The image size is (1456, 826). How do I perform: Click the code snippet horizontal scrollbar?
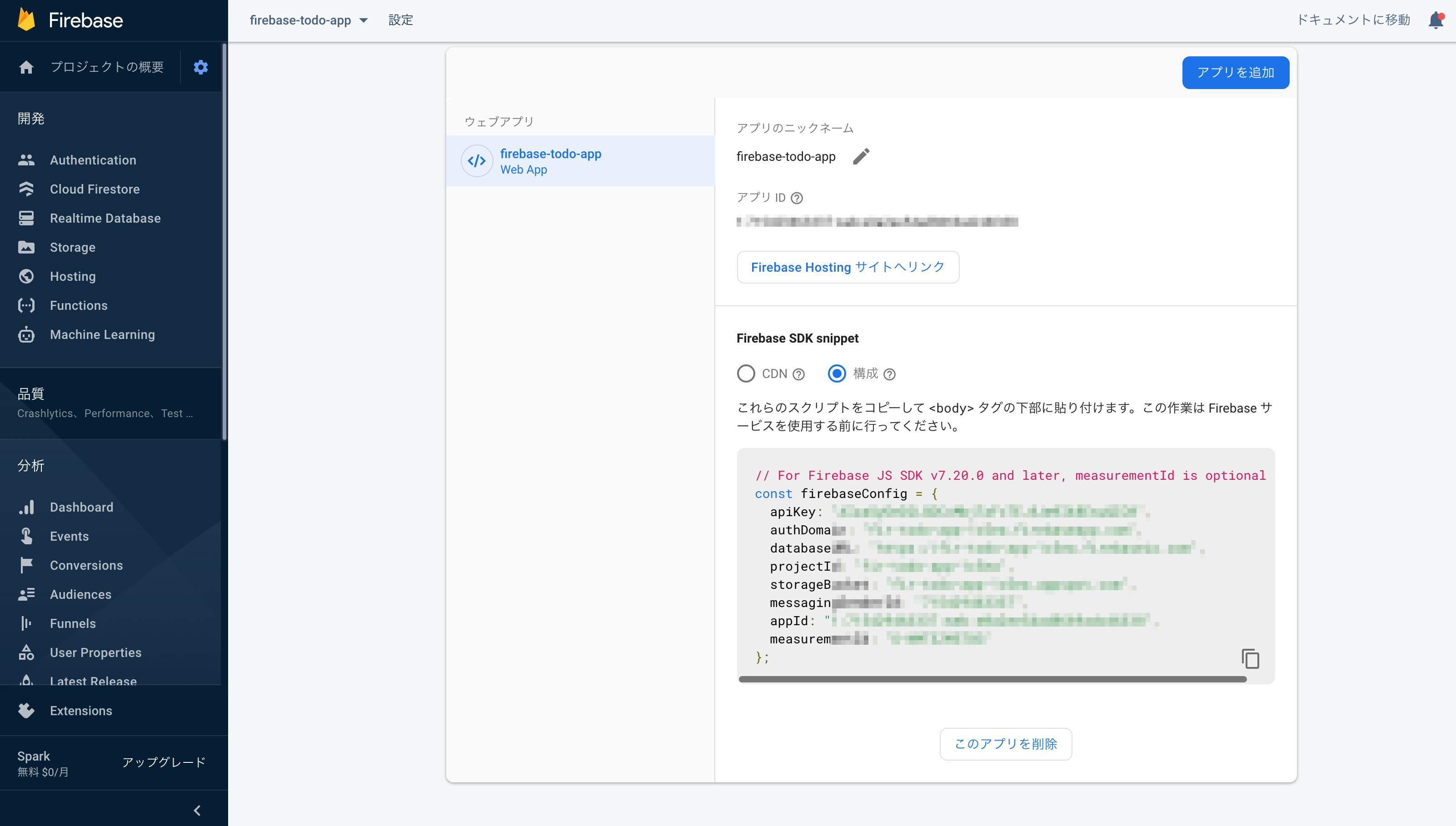[992, 679]
